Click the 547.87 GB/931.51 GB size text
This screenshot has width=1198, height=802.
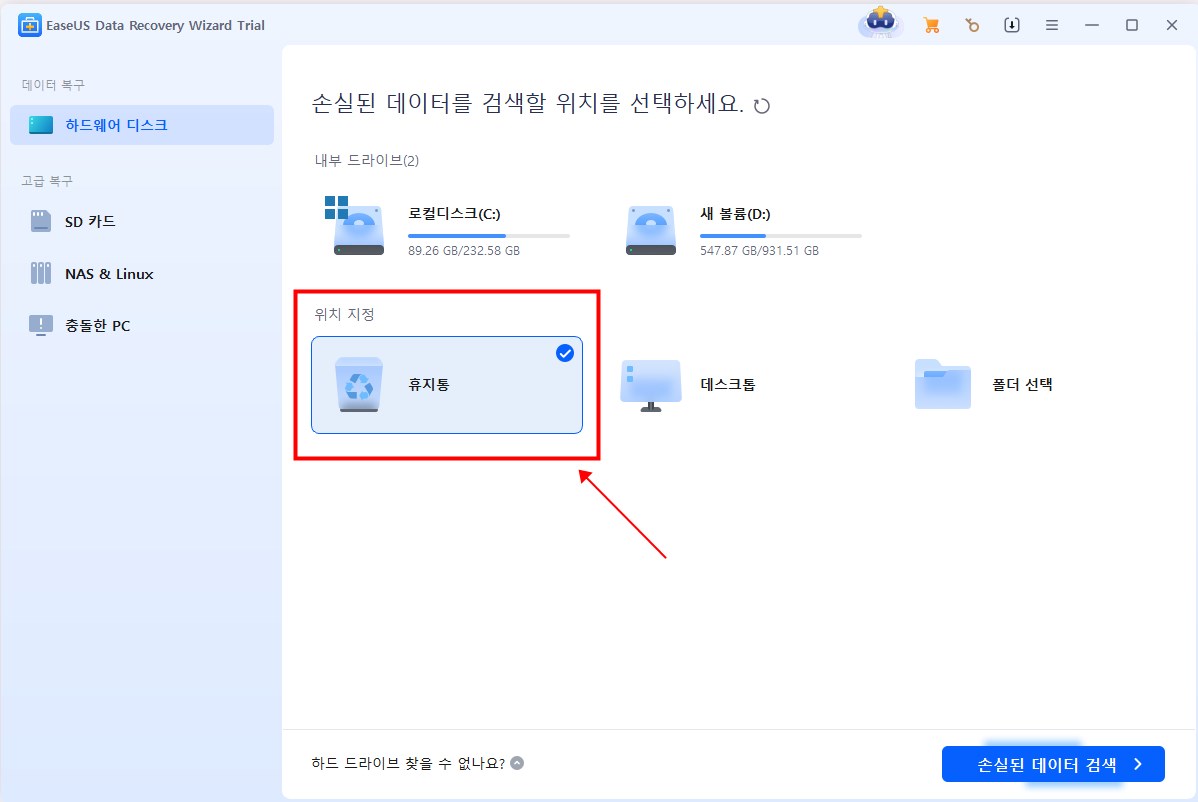(759, 251)
